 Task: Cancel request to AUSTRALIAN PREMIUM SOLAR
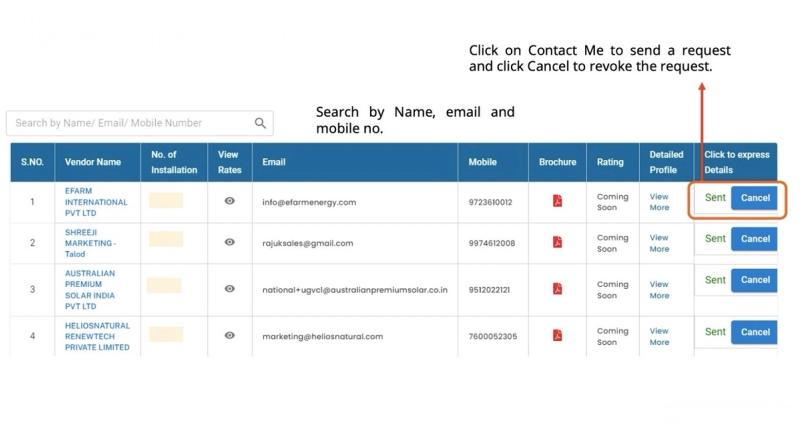click(x=755, y=280)
